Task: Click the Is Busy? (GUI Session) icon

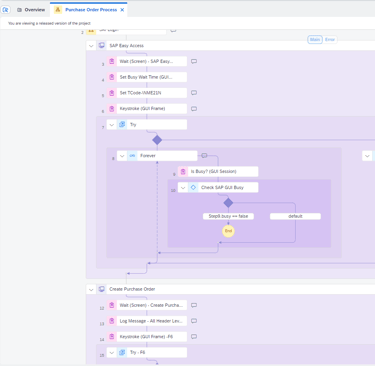Action: [x=183, y=171]
